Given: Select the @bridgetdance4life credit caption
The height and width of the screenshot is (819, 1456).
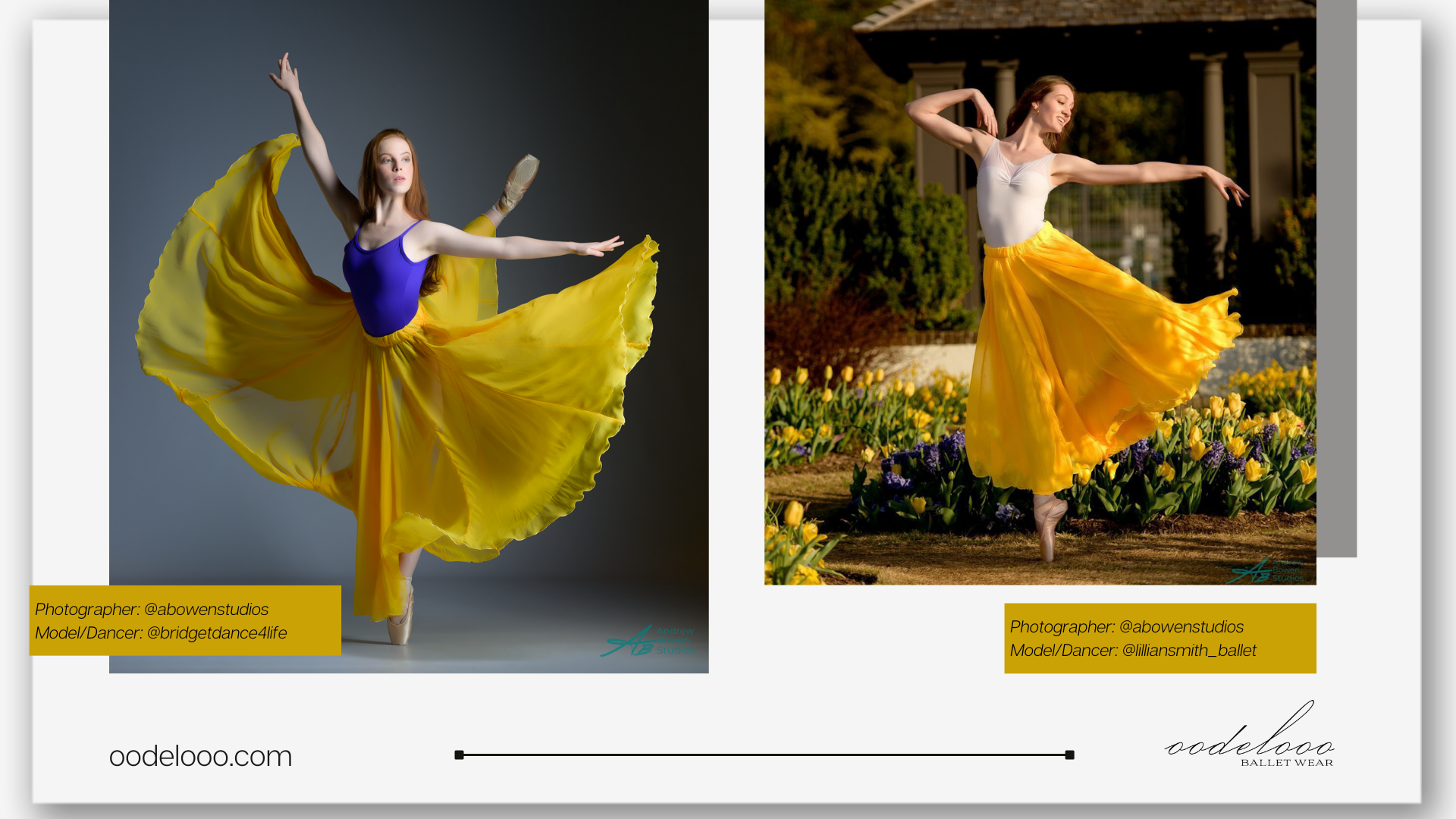Looking at the screenshot, I should 185,620.
